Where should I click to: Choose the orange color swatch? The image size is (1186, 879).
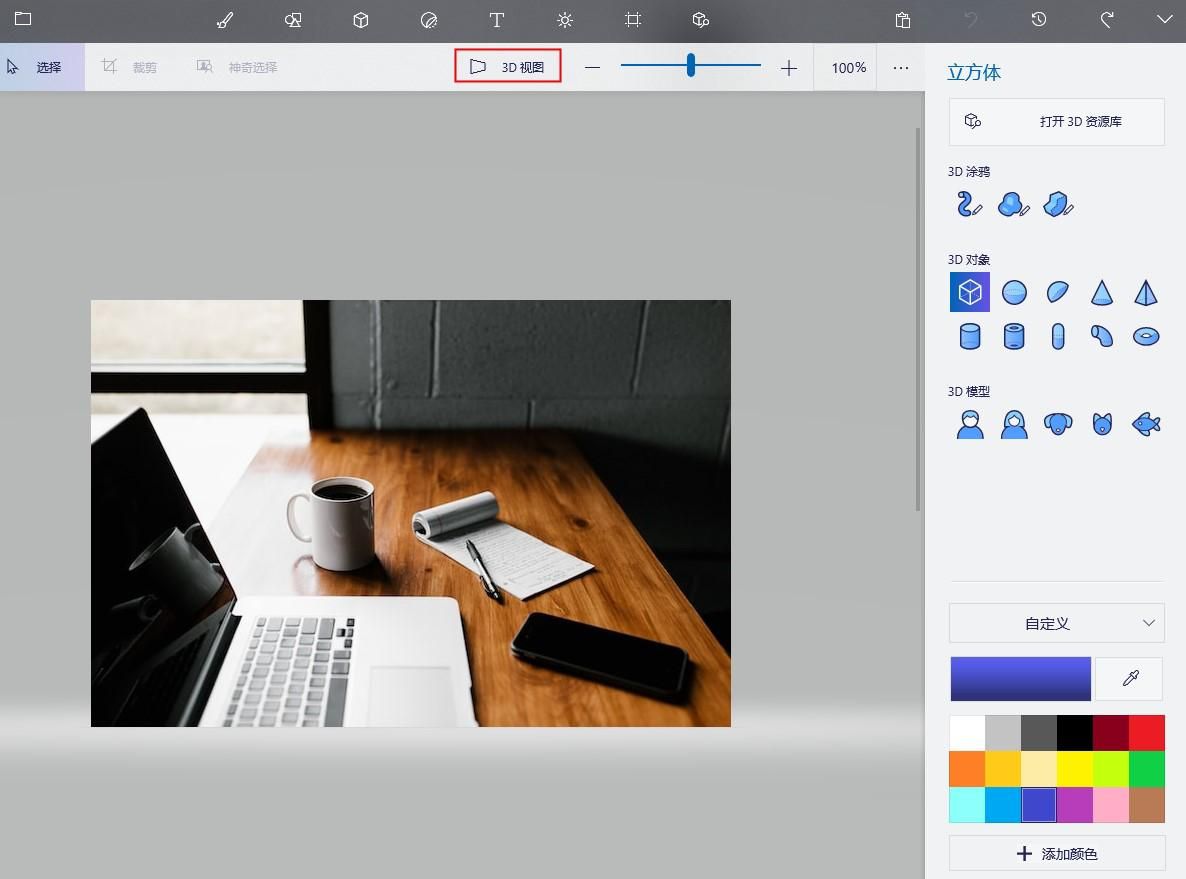coord(967,769)
